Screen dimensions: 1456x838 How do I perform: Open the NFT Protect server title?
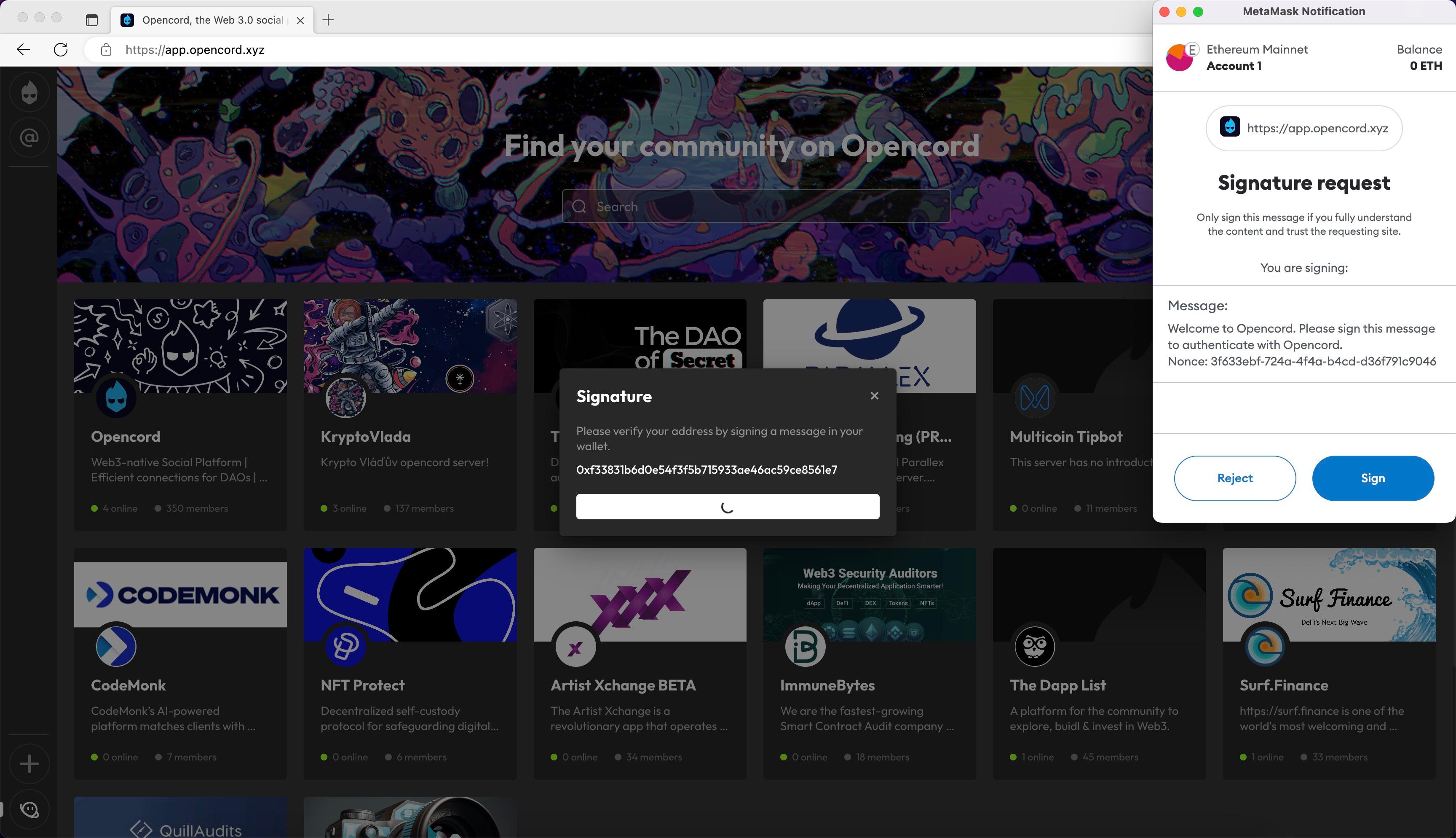(x=362, y=685)
